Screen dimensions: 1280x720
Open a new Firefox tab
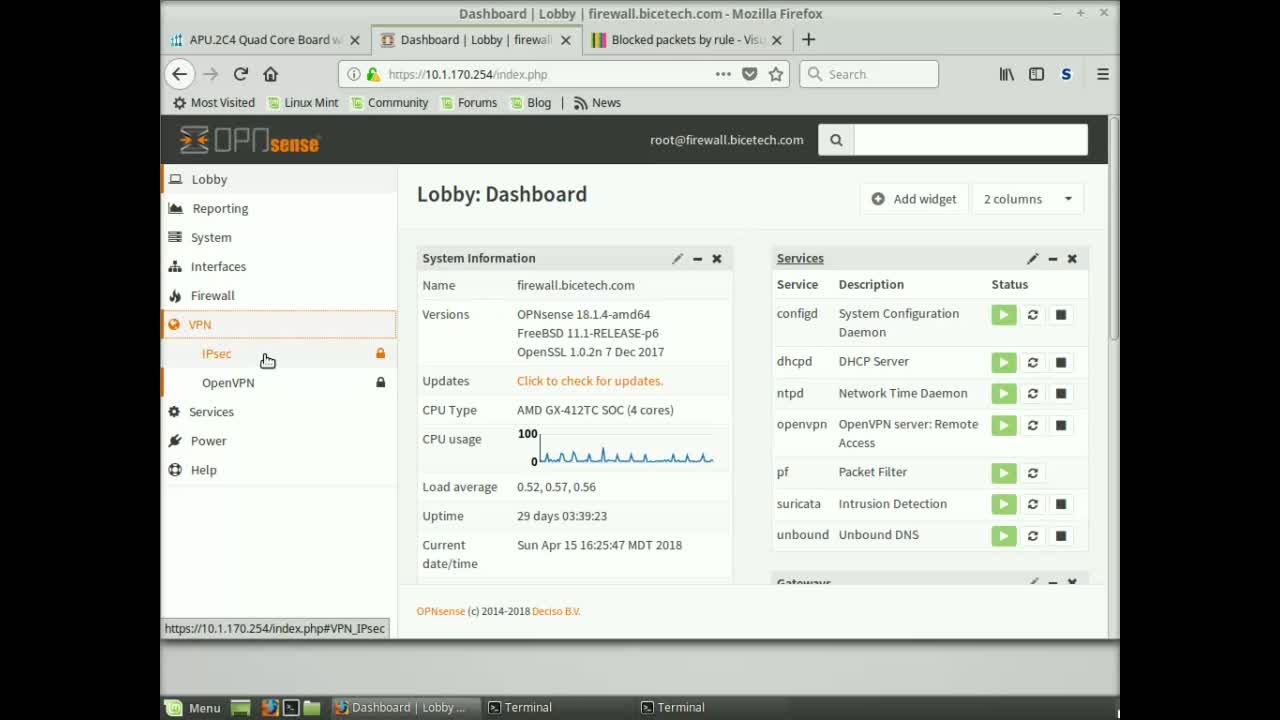(808, 40)
